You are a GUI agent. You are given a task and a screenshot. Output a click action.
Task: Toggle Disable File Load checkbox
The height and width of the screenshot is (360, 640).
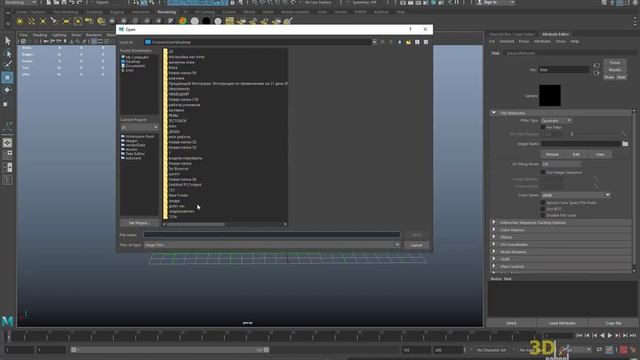tap(543, 215)
